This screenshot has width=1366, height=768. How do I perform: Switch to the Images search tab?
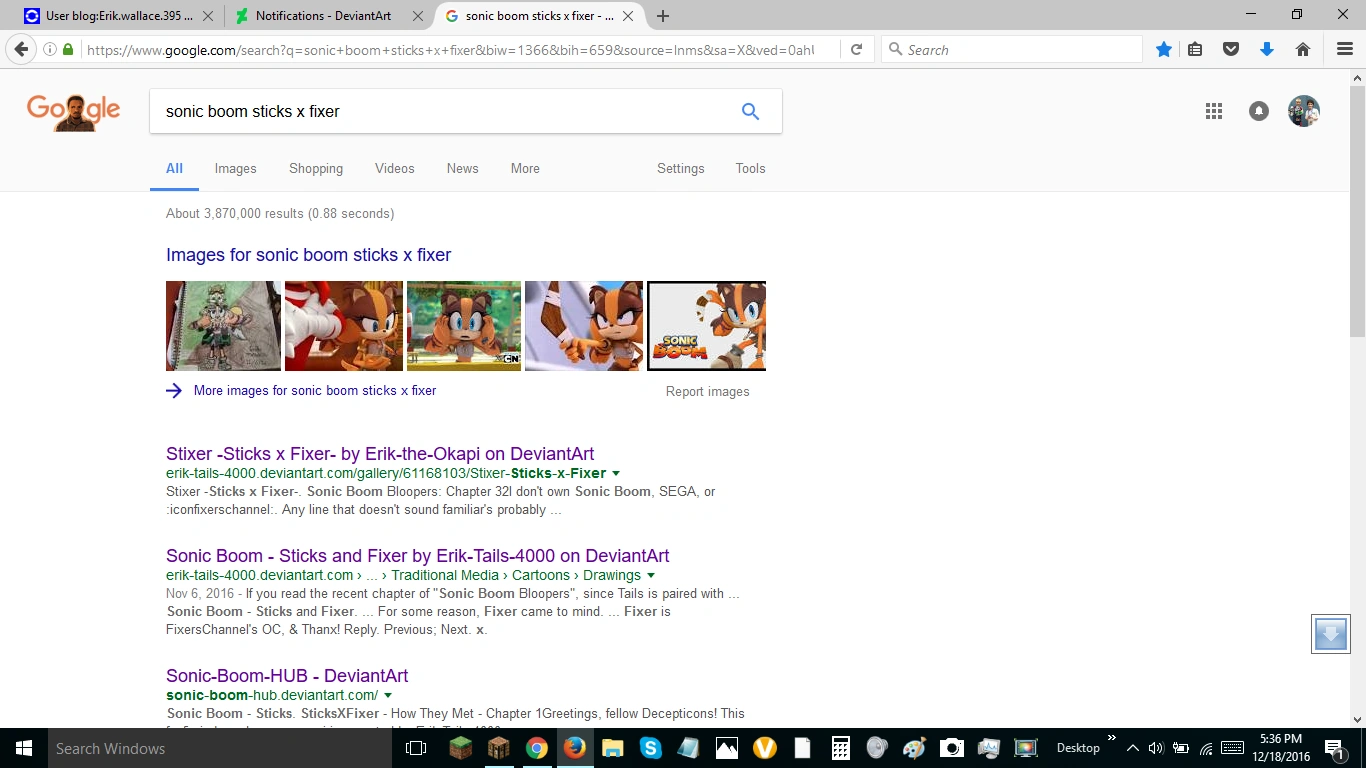coord(236,169)
